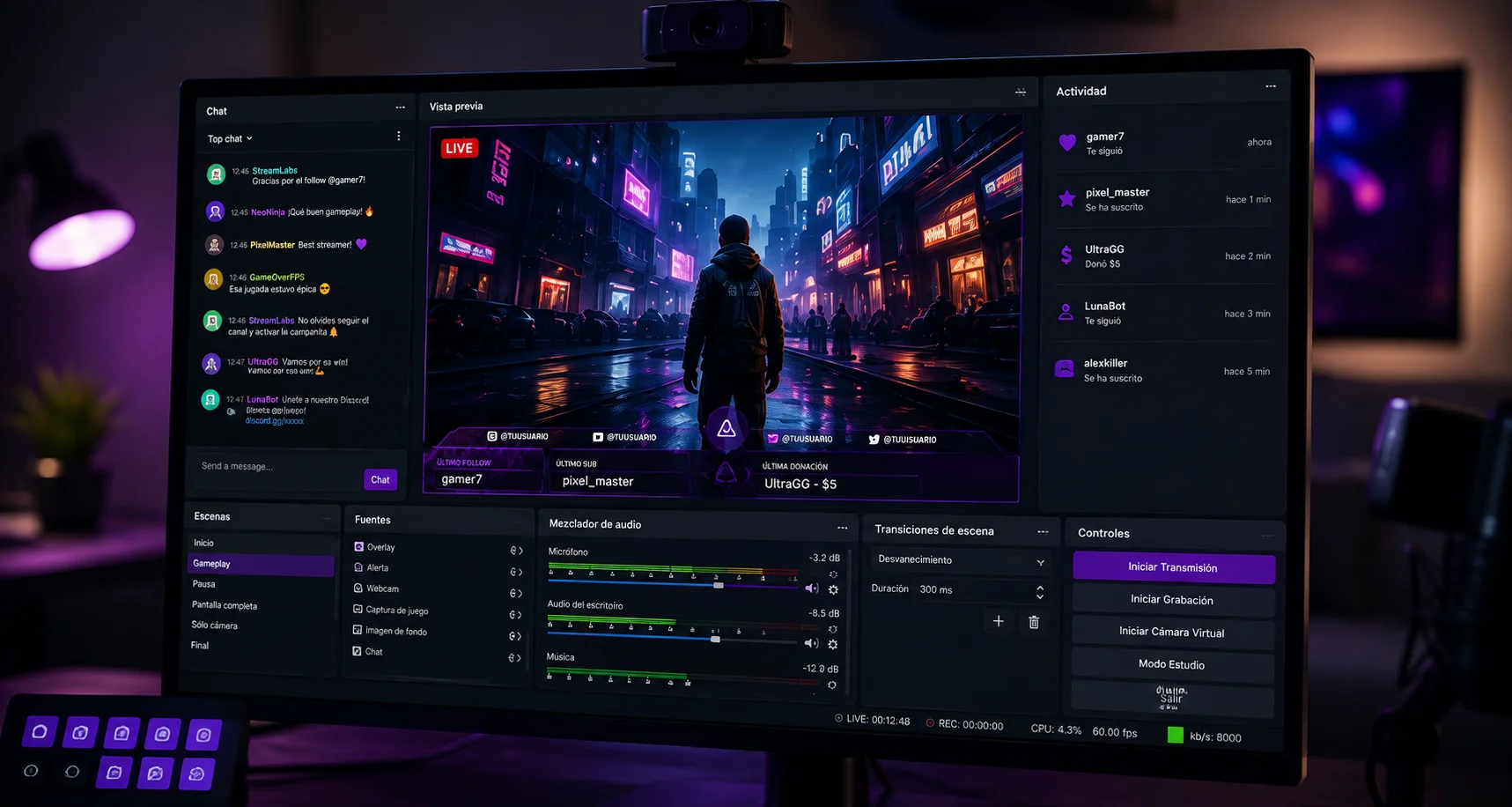Open chat options vertical dots menu
Viewport: 1512px width, 807px height.
coord(398,137)
